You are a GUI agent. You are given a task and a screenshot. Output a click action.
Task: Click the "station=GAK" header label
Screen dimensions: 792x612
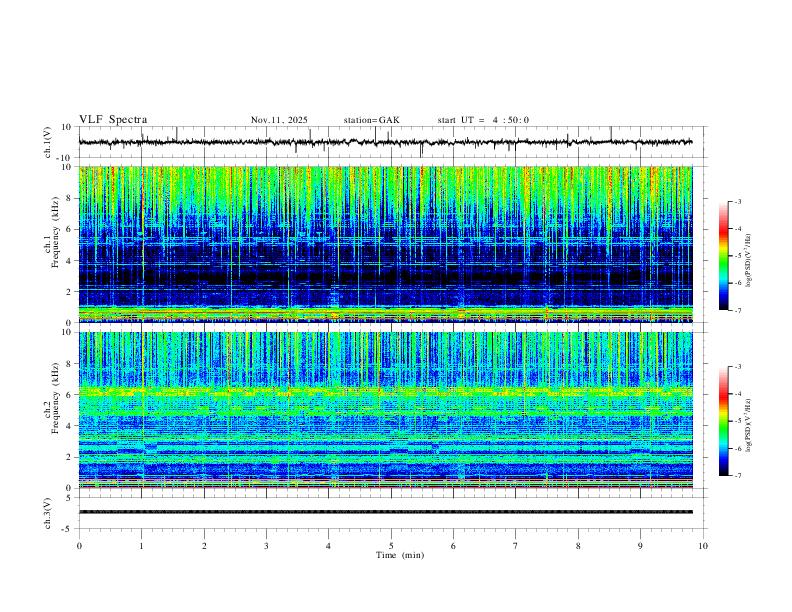point(371,120)
